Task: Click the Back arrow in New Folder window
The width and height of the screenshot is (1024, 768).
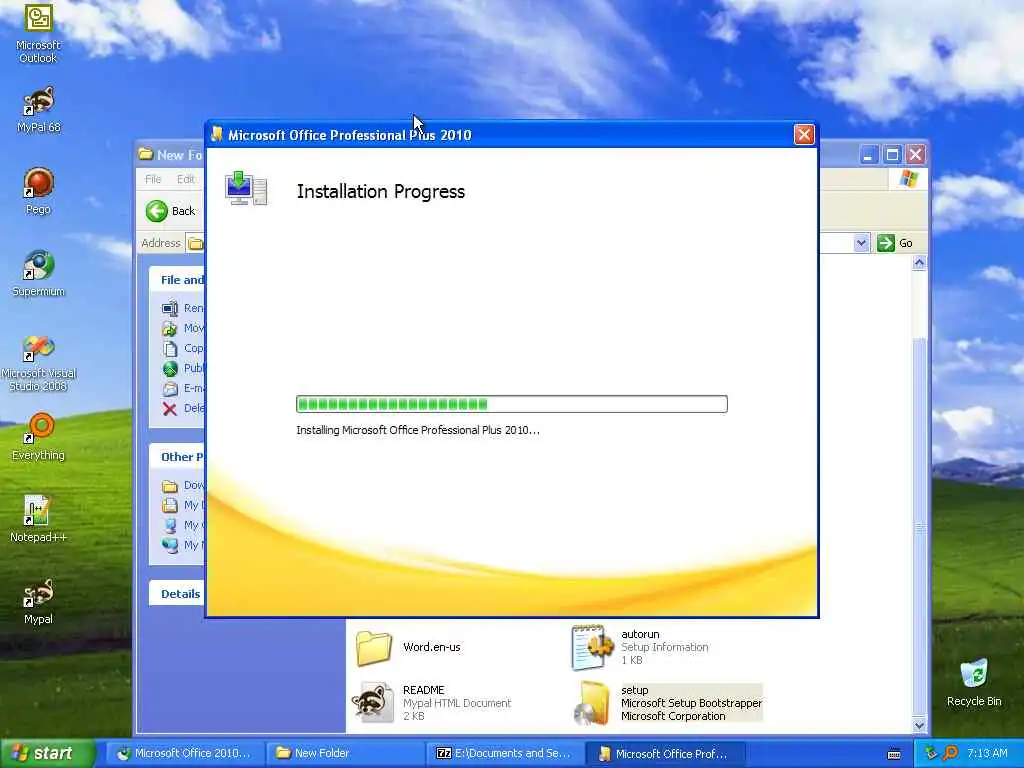Action: coord(157,211)
